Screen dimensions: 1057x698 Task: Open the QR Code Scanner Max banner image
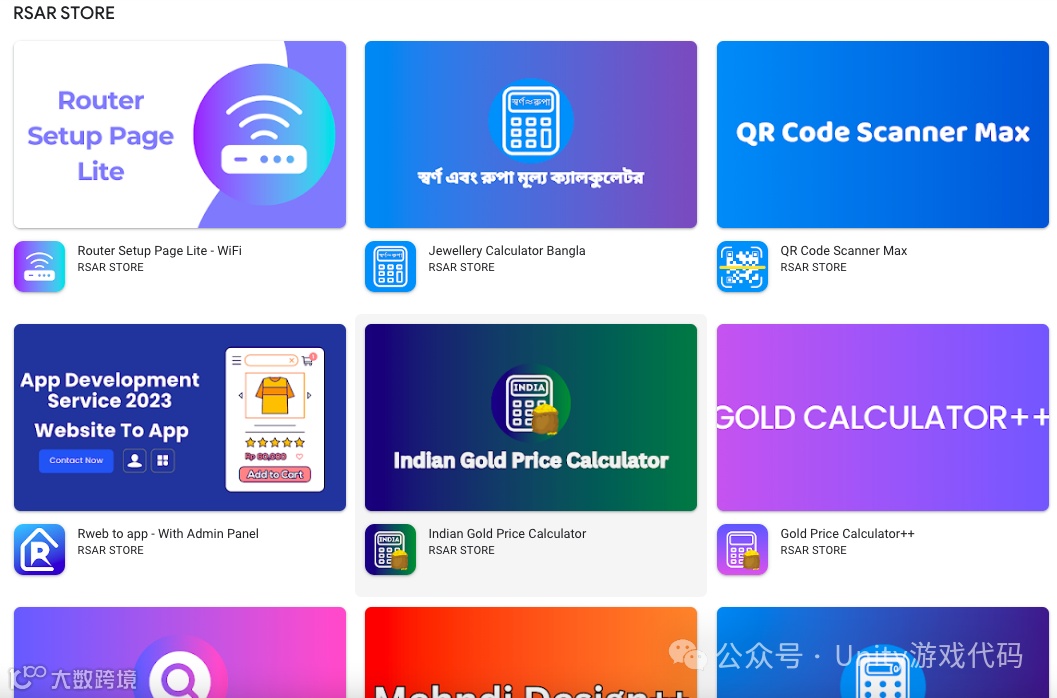pyautogui.click(x=882, y=134)
